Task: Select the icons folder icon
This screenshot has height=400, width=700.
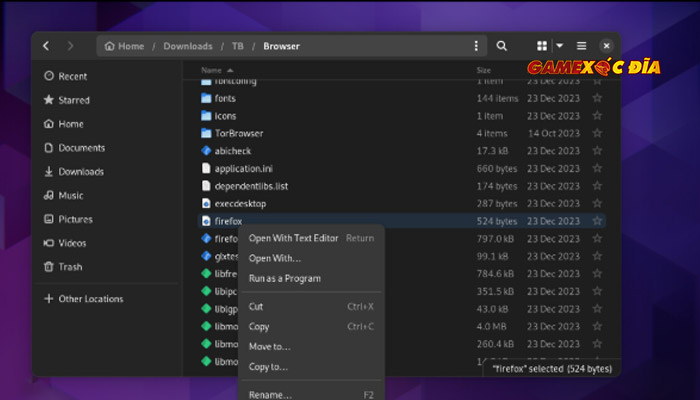Action: (206, 116)
